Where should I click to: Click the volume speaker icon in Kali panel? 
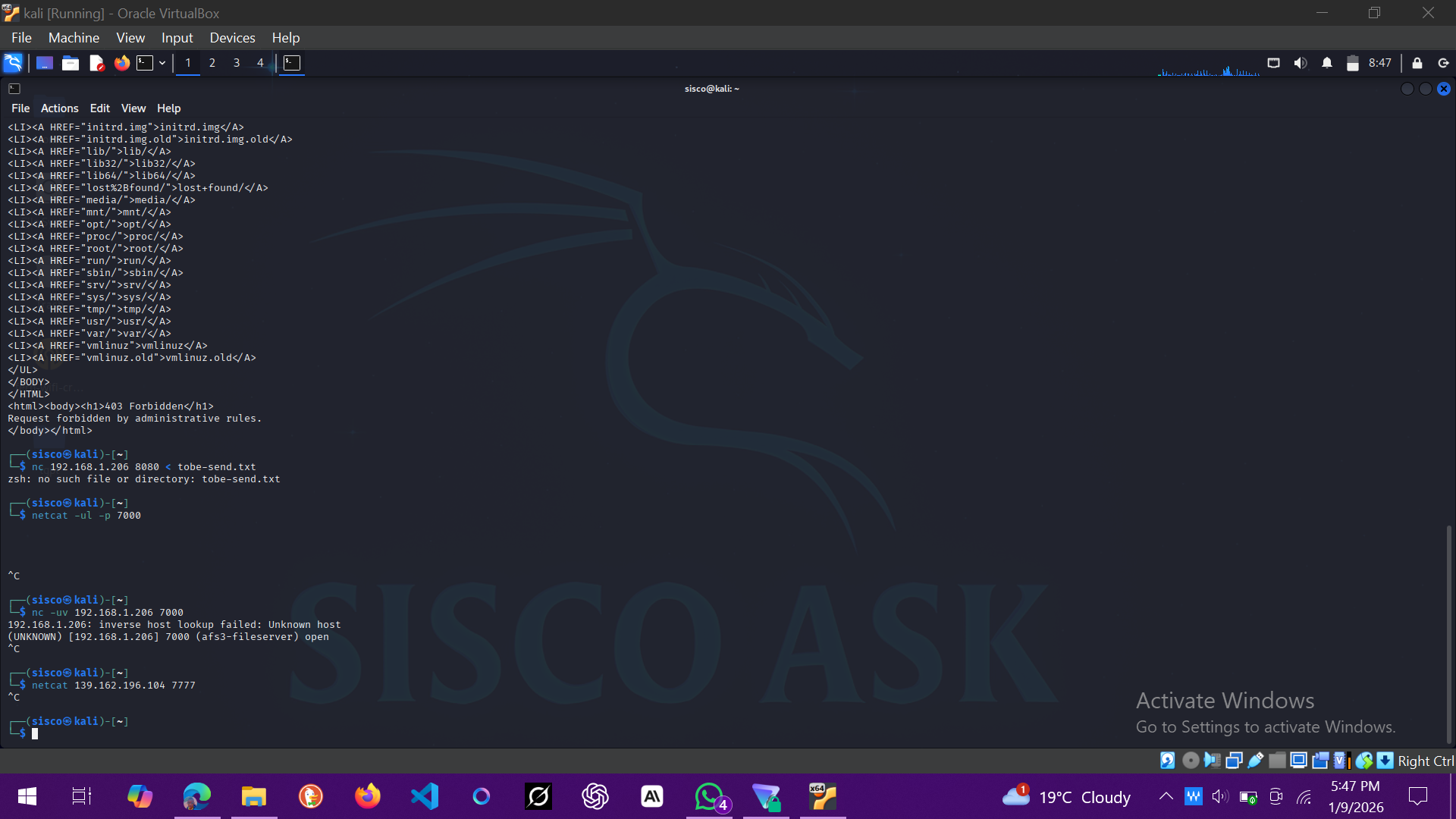pyautogui.click(x=1301, y=63)
